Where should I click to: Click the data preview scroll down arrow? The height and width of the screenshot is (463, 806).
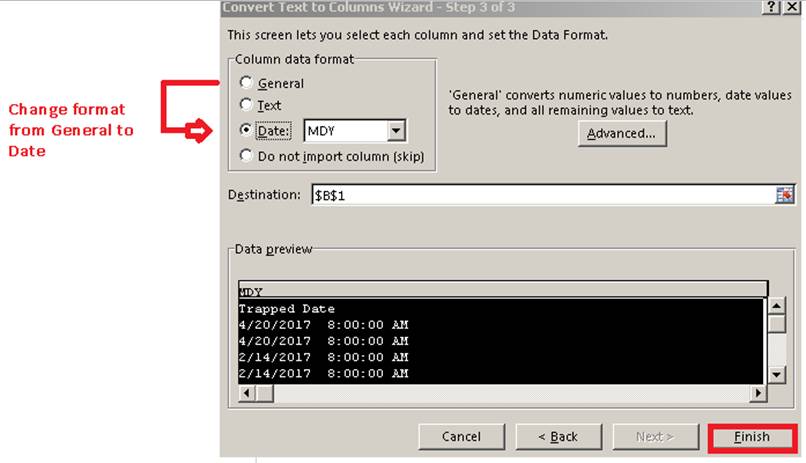[777, 374]
